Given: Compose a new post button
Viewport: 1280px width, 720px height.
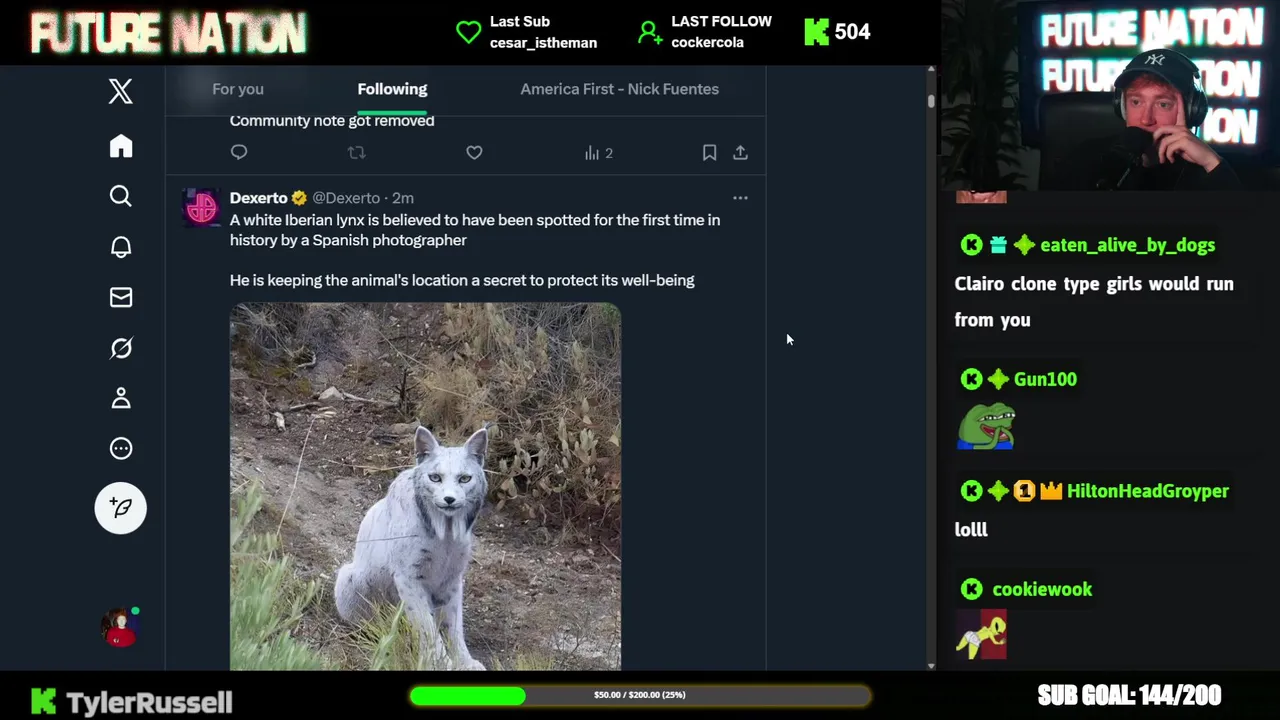Looking at the screenshot, I should [121, 508].
